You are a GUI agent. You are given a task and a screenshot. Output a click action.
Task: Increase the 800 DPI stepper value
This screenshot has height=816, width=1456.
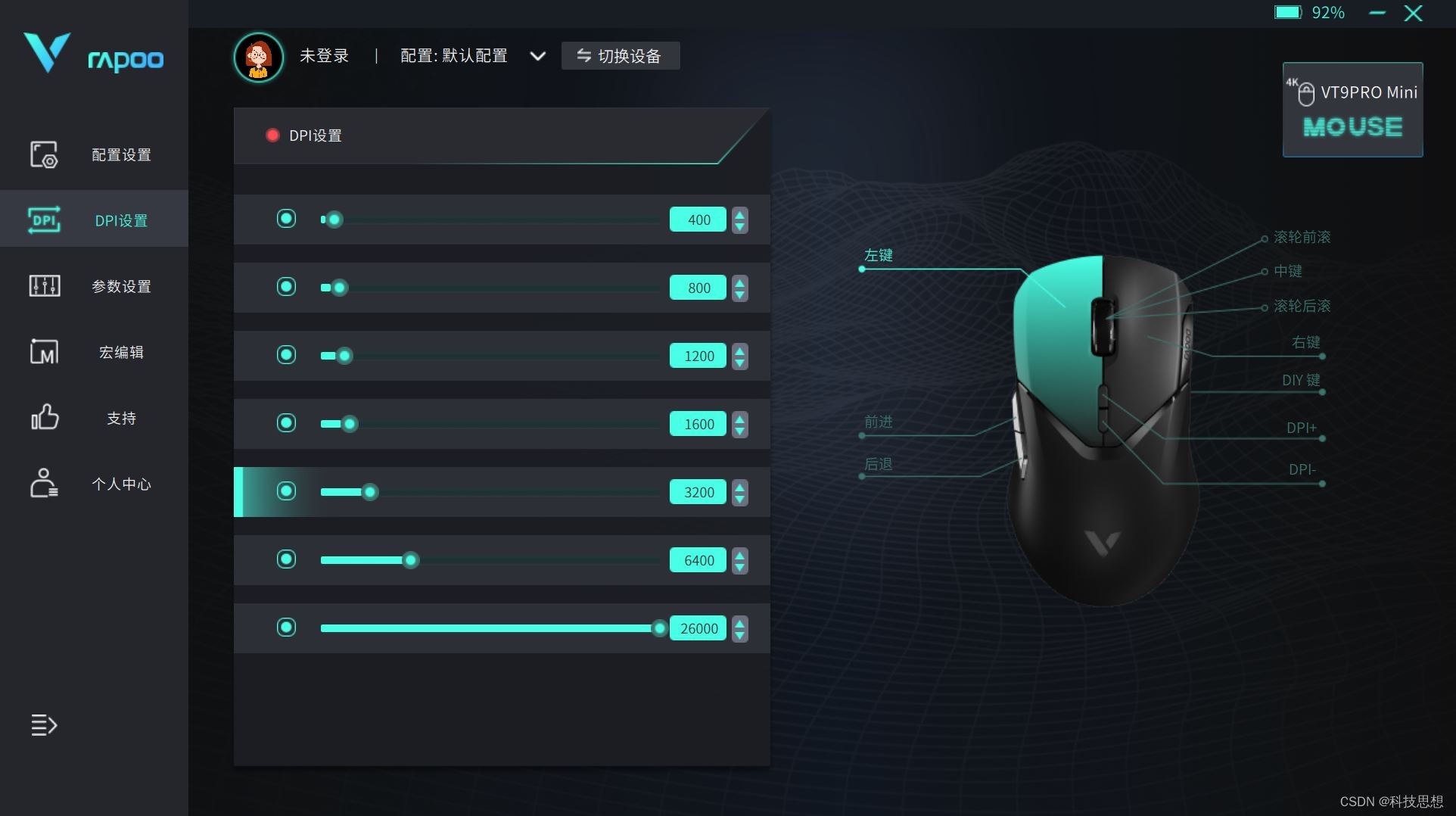(740, 282)
